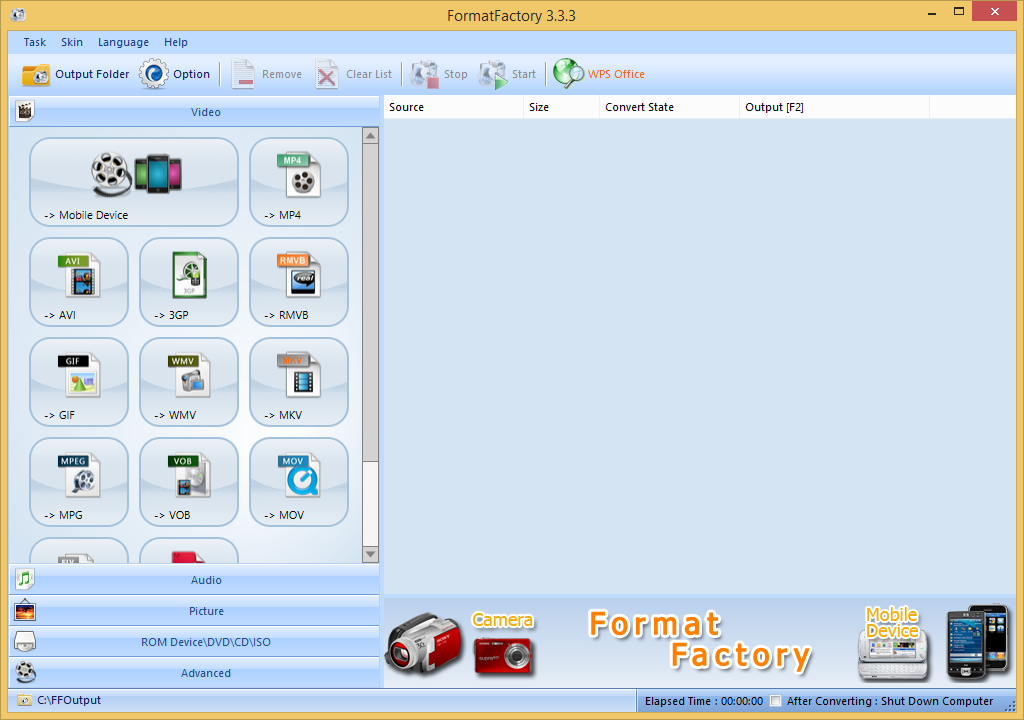
Task: Click the Convert State column header
Action: click(669, 107)
